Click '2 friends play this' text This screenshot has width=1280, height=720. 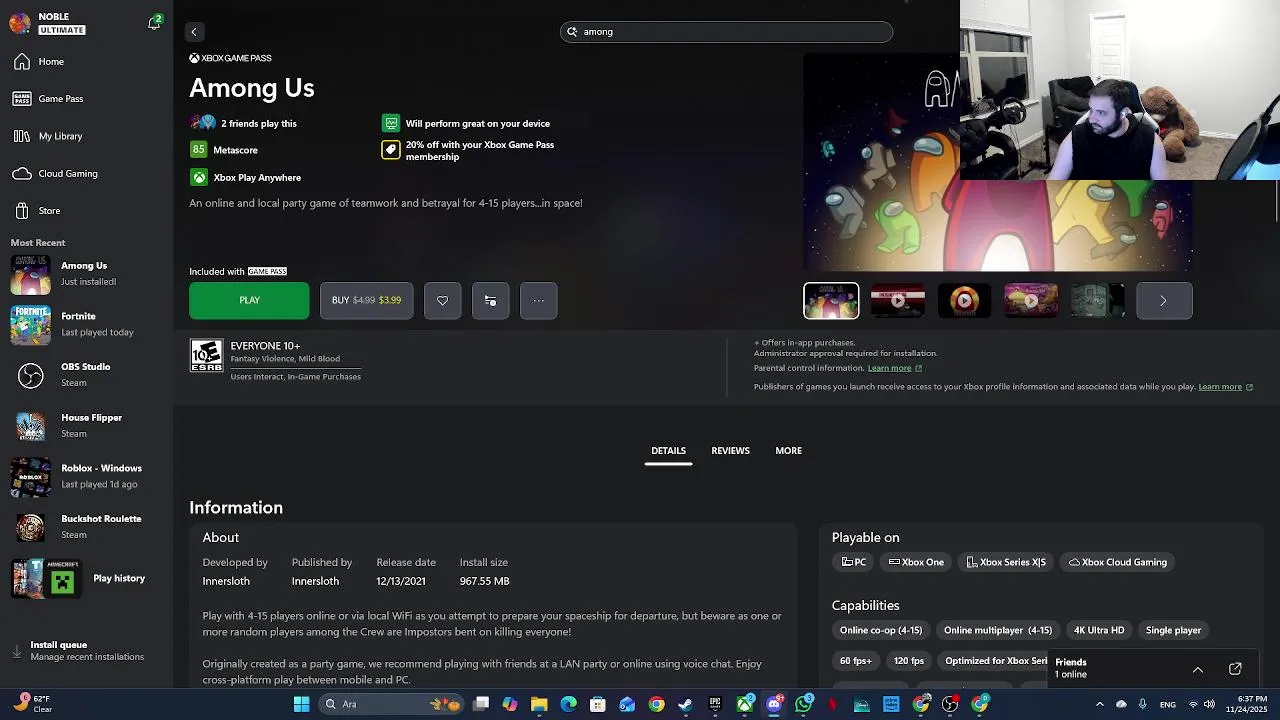[259, 124]
